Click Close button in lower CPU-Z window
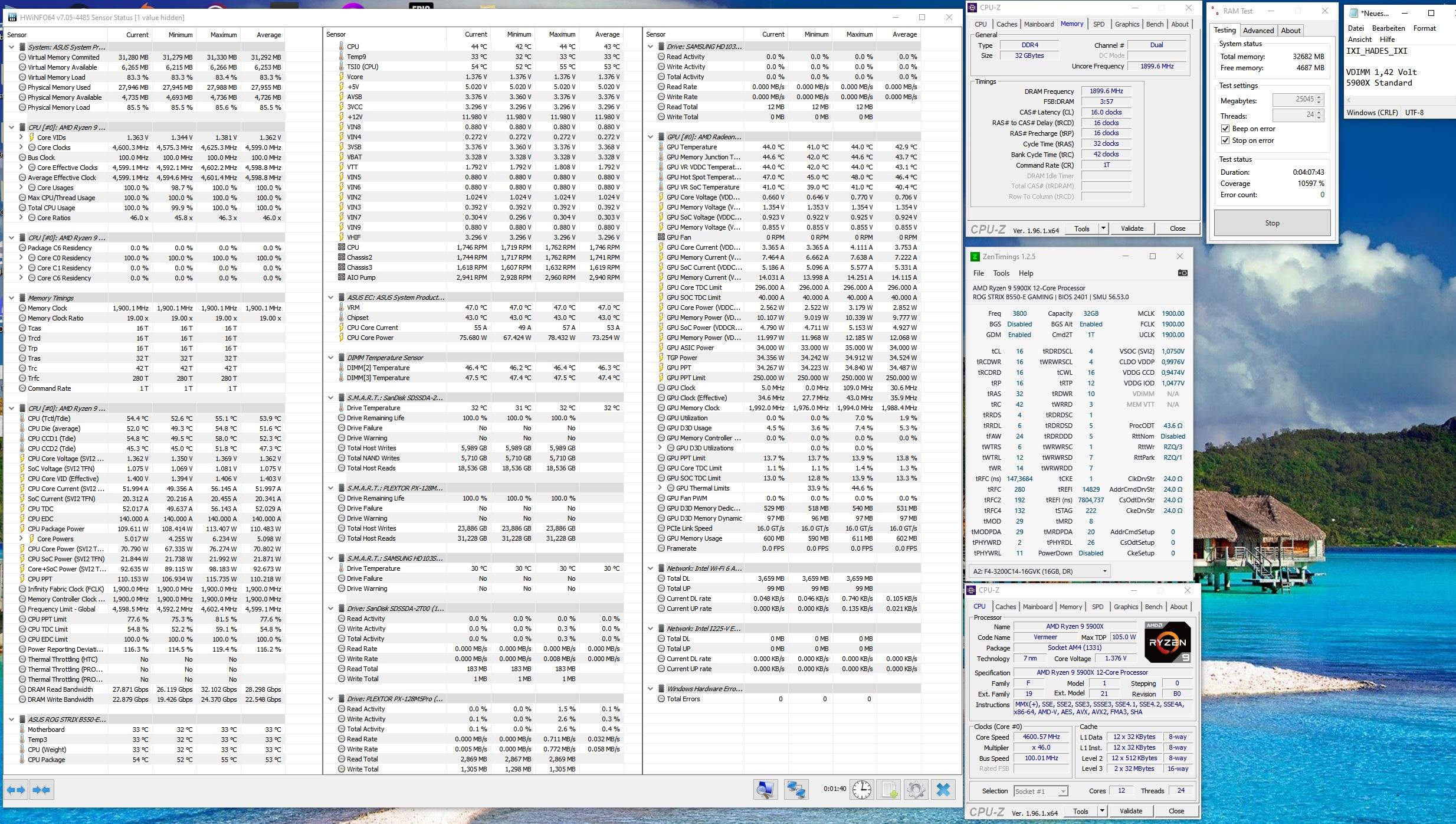This screenshot has width=1456, height=824. coord(1176,811)
